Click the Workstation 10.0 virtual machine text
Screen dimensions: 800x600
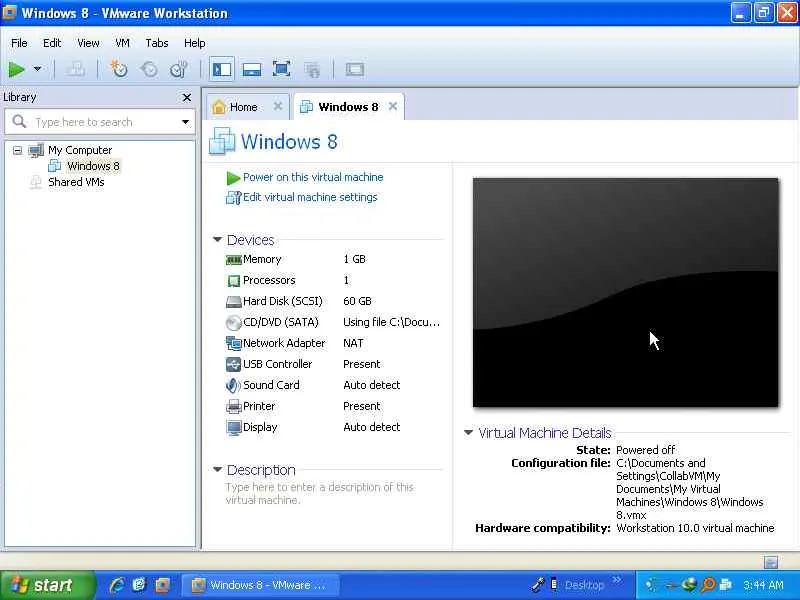pyautogui.click(x=695, y=528)
